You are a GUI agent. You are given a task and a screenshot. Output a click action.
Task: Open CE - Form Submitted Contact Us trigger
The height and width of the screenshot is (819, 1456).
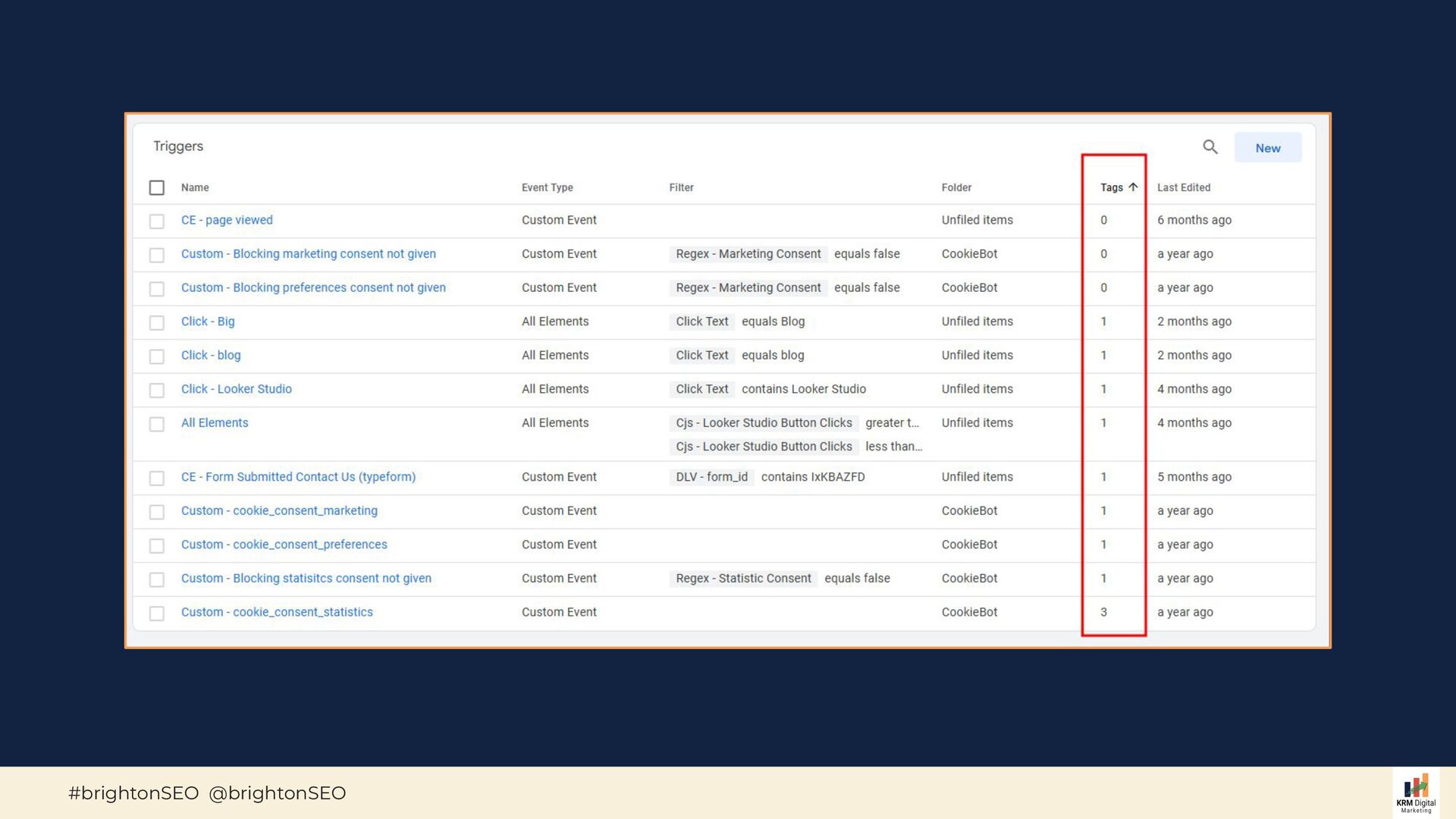point(298,477)
